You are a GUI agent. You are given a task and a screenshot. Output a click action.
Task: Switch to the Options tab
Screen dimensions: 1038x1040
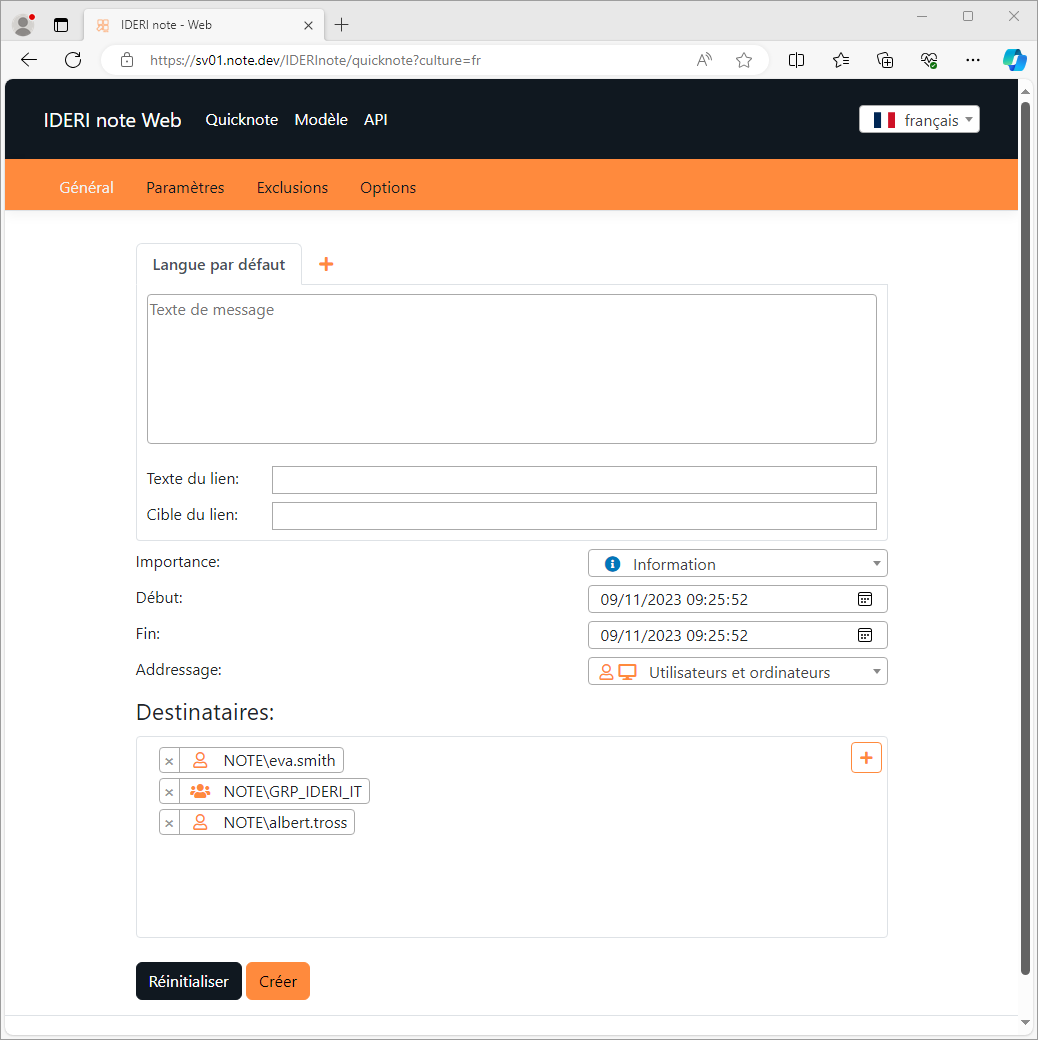(x=388, y=188)
